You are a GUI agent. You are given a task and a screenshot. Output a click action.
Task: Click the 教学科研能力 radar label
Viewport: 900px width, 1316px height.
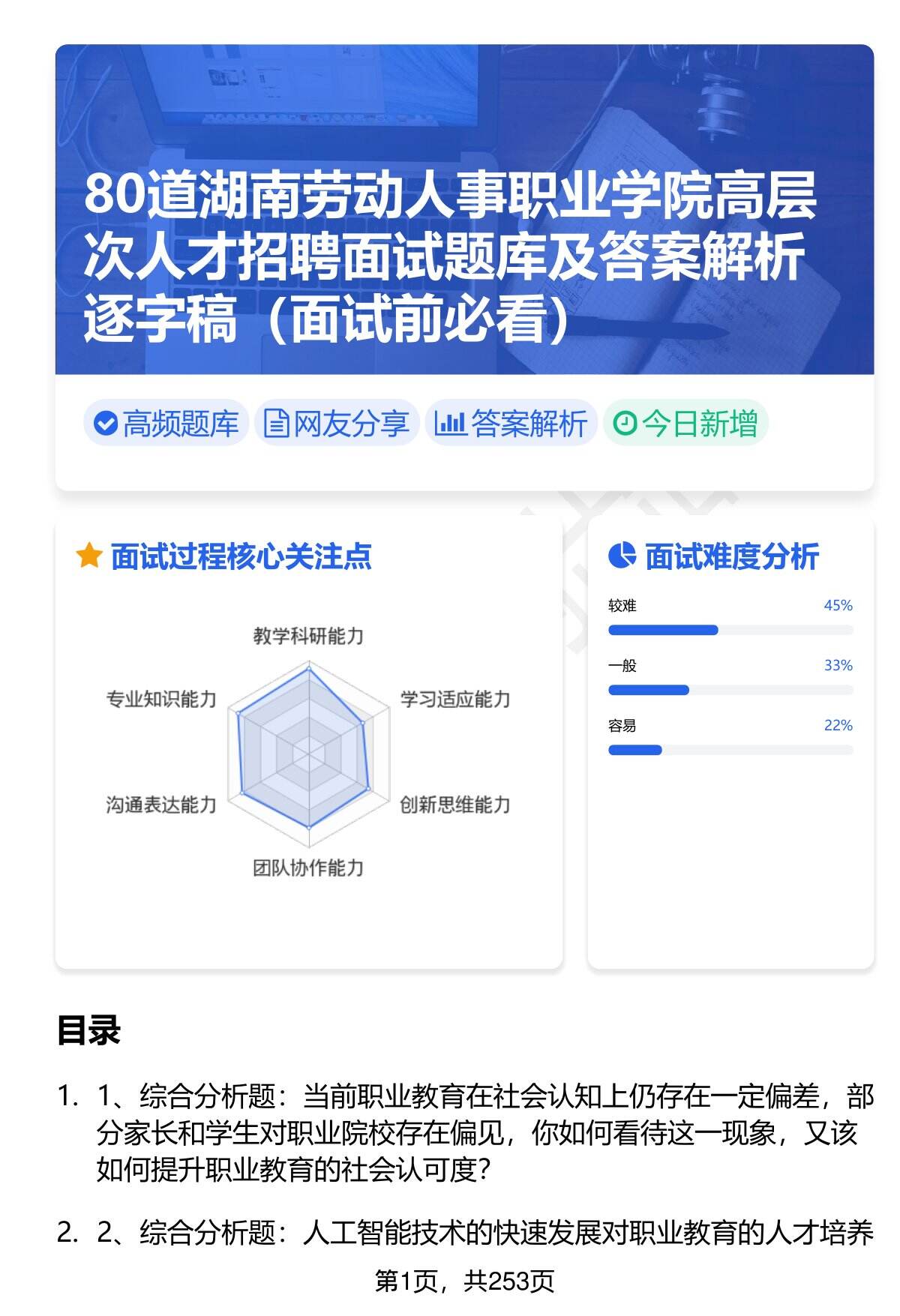(308, 637)
